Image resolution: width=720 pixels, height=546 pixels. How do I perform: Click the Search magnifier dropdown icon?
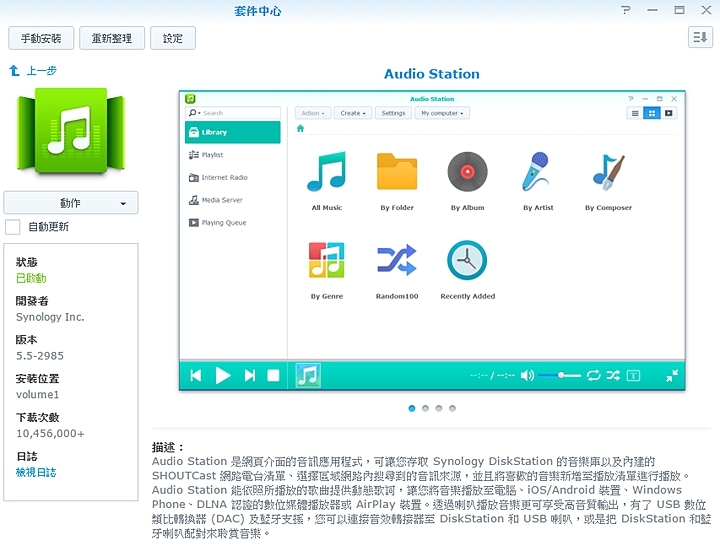coord(194,113)
